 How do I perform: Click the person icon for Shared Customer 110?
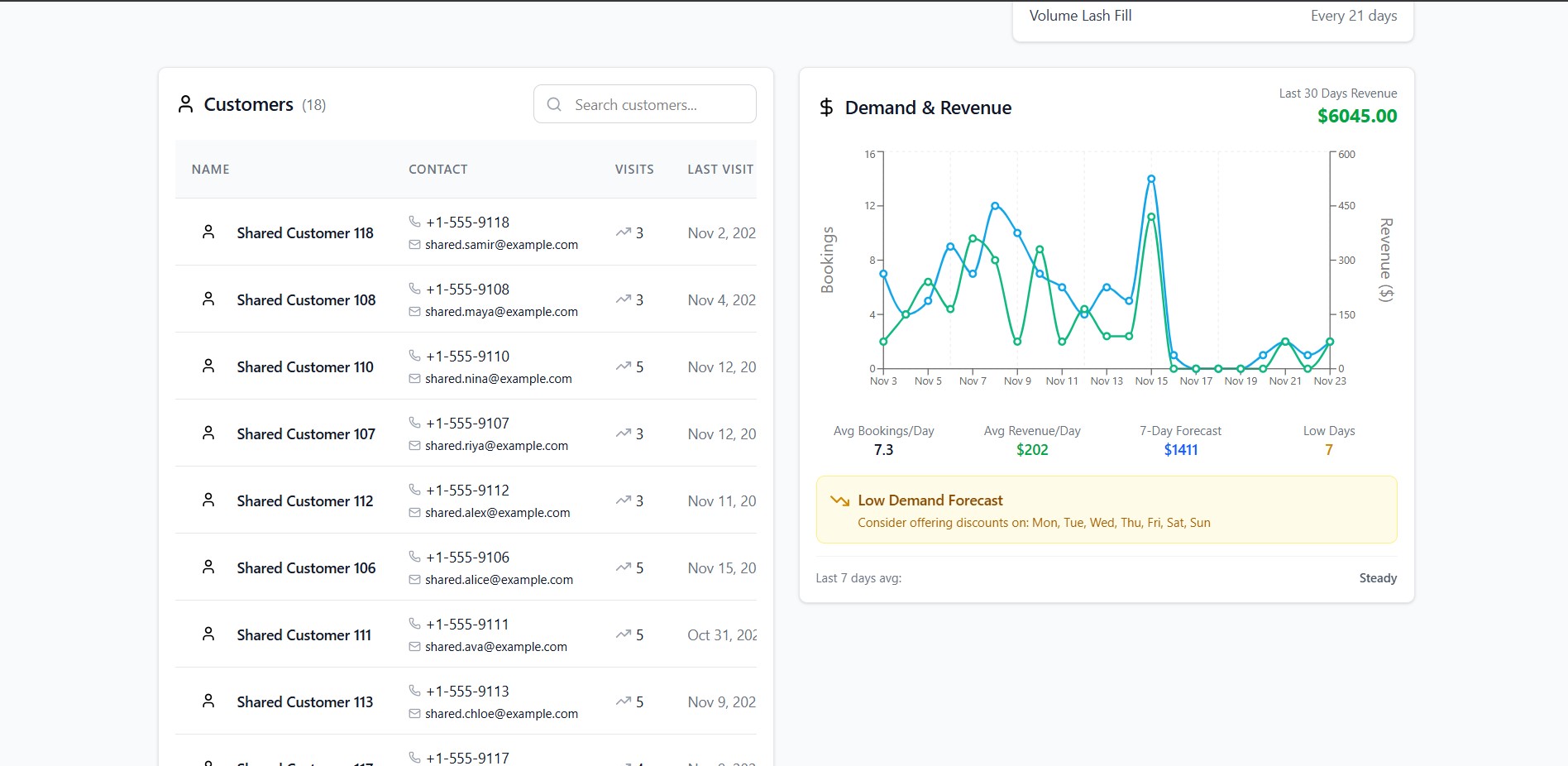208,366
